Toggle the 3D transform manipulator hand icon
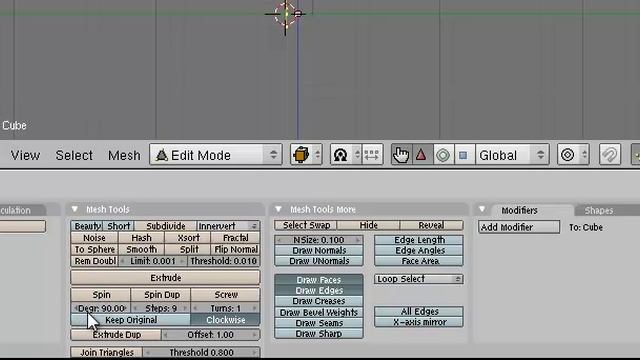The image size is (640, 360). tap(401, 155)
